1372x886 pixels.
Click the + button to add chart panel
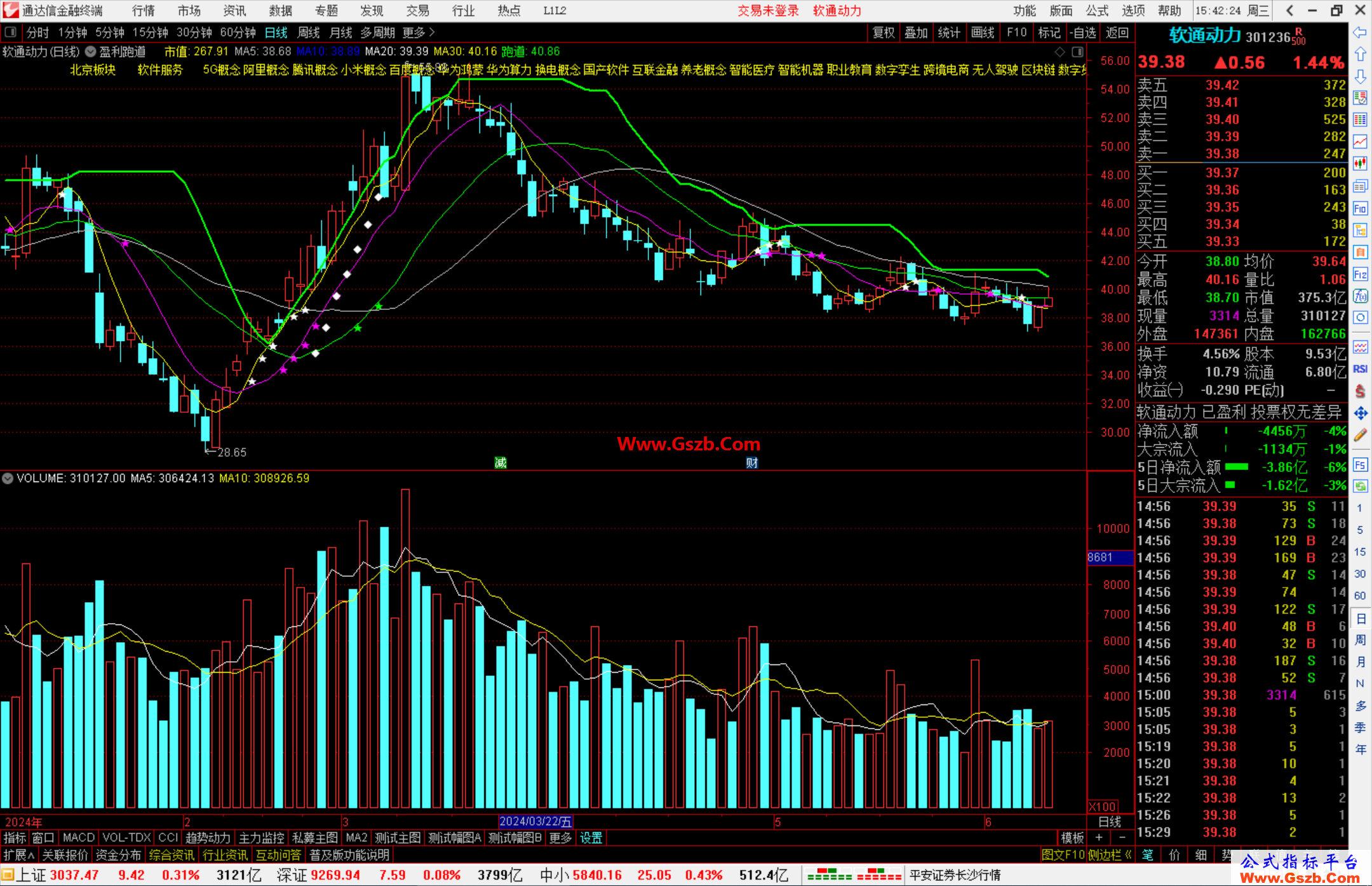click(1099, 838)
